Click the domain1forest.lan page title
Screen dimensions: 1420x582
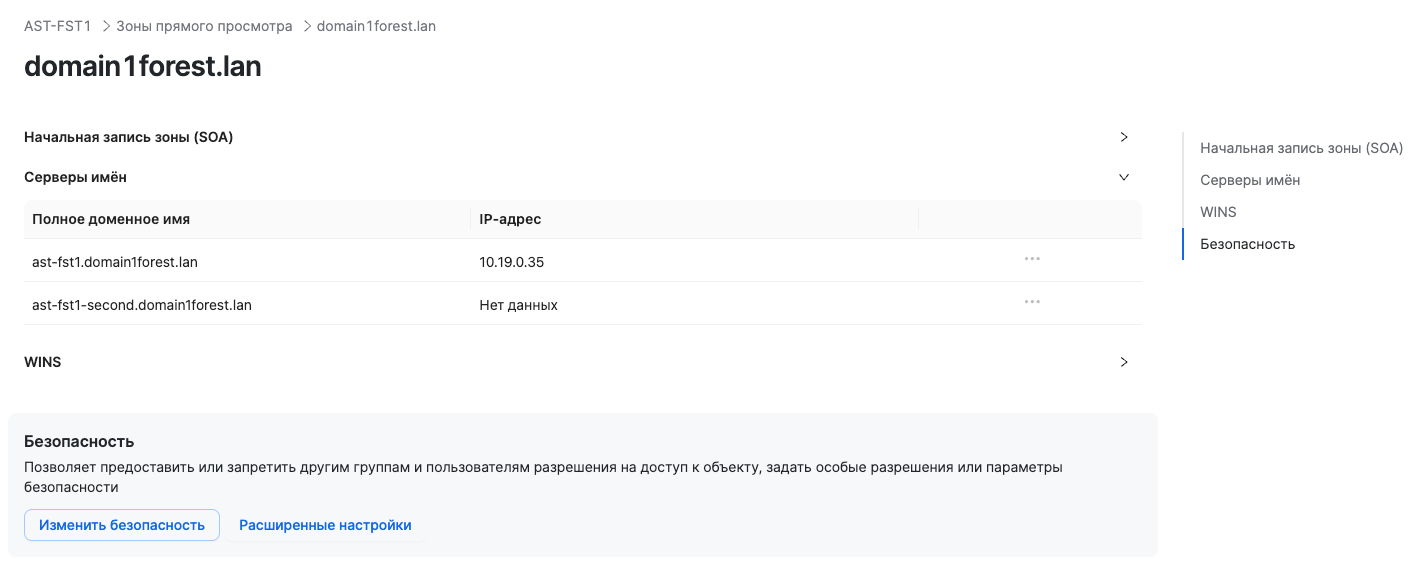click(141, 66)
